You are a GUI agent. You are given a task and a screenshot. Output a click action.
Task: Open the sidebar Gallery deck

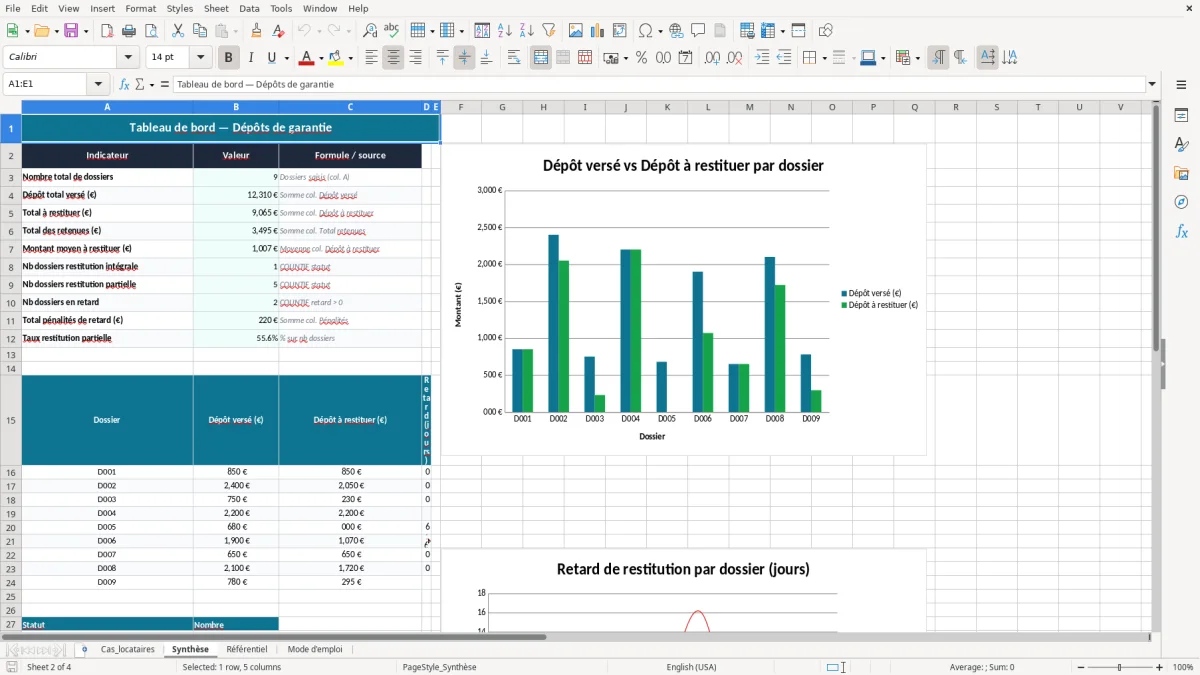(1181, 173)
